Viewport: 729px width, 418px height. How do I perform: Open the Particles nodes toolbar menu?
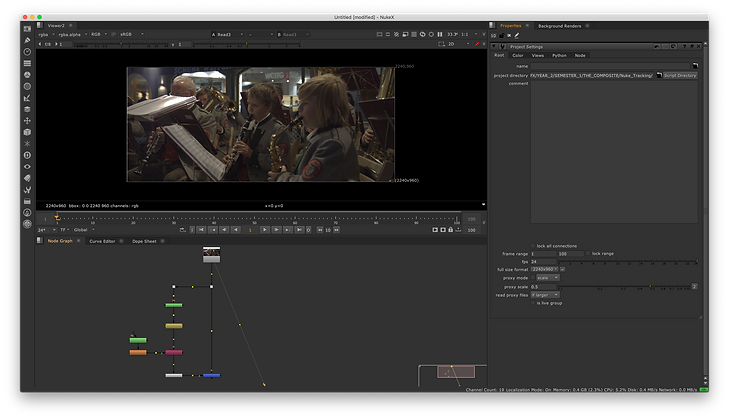pyautogui.click(x=27, y=144)
